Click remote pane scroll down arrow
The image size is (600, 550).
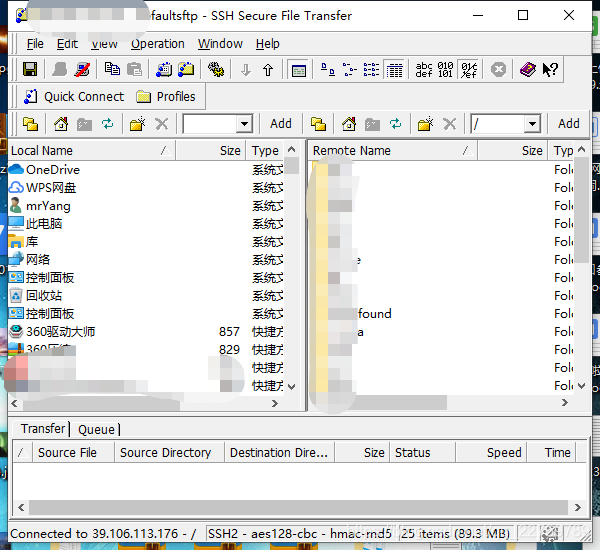[x=582, y=386]
